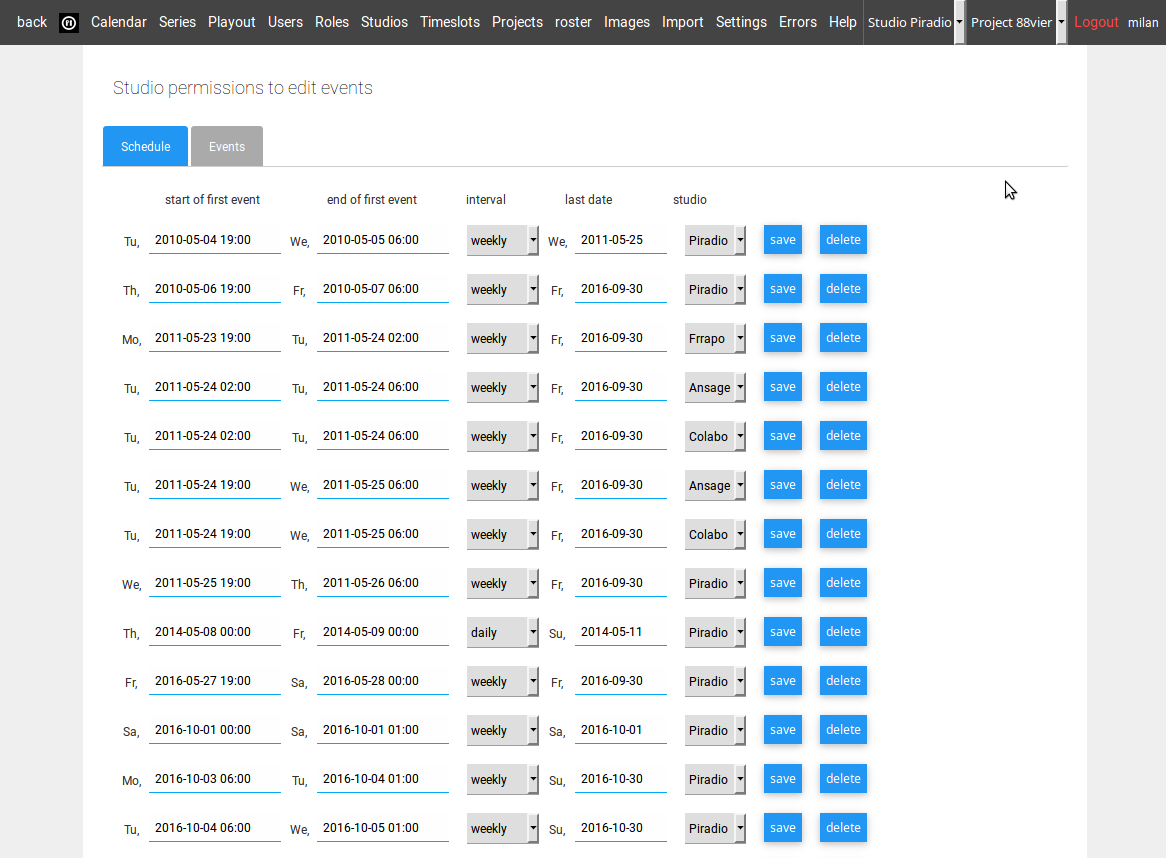Open the Errors page in navigation
Image resolution: width=1166 pixels, height=858 pixels.
[797, 22]
